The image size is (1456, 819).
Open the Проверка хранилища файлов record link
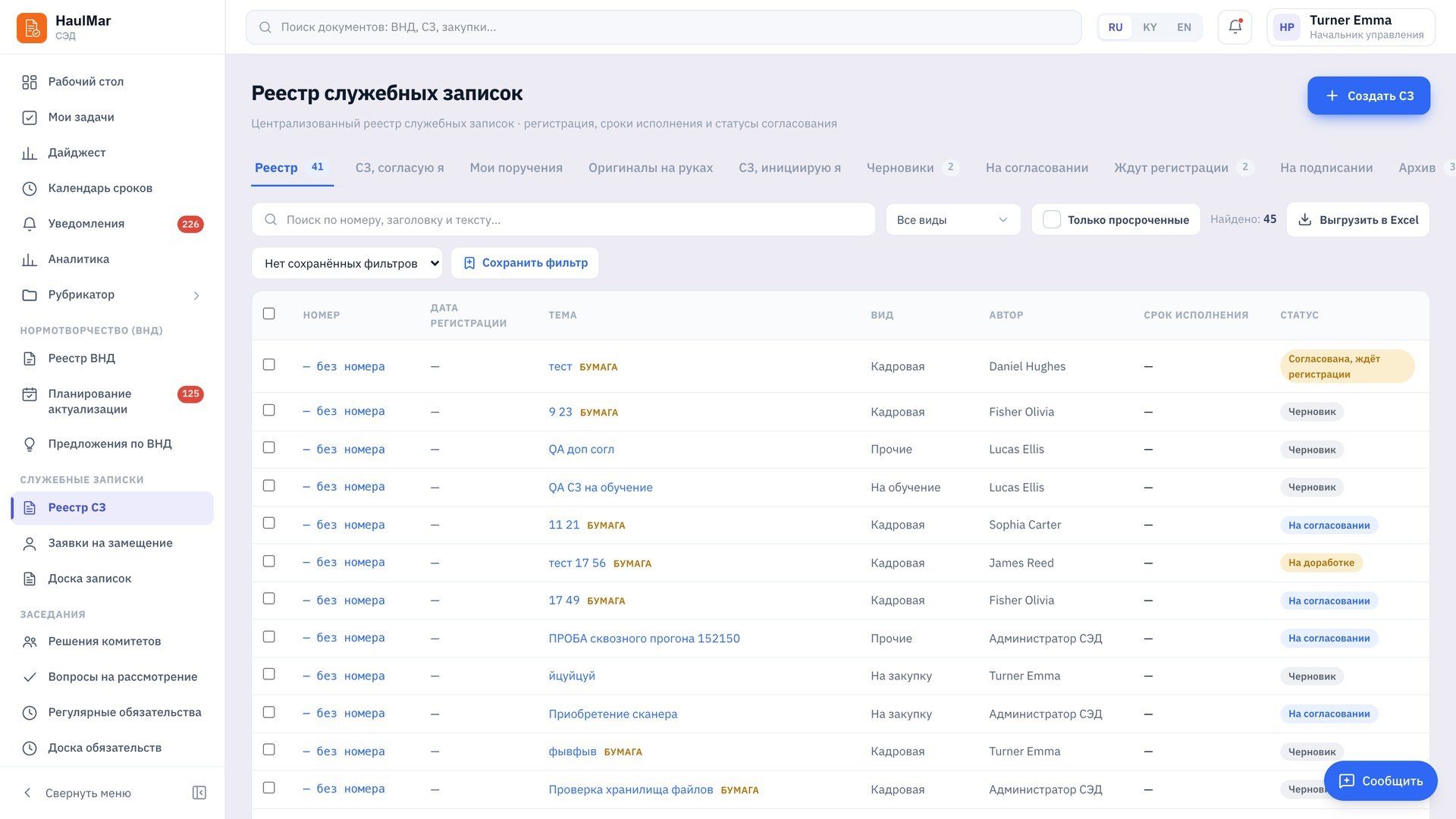click(x=631, y=789)
